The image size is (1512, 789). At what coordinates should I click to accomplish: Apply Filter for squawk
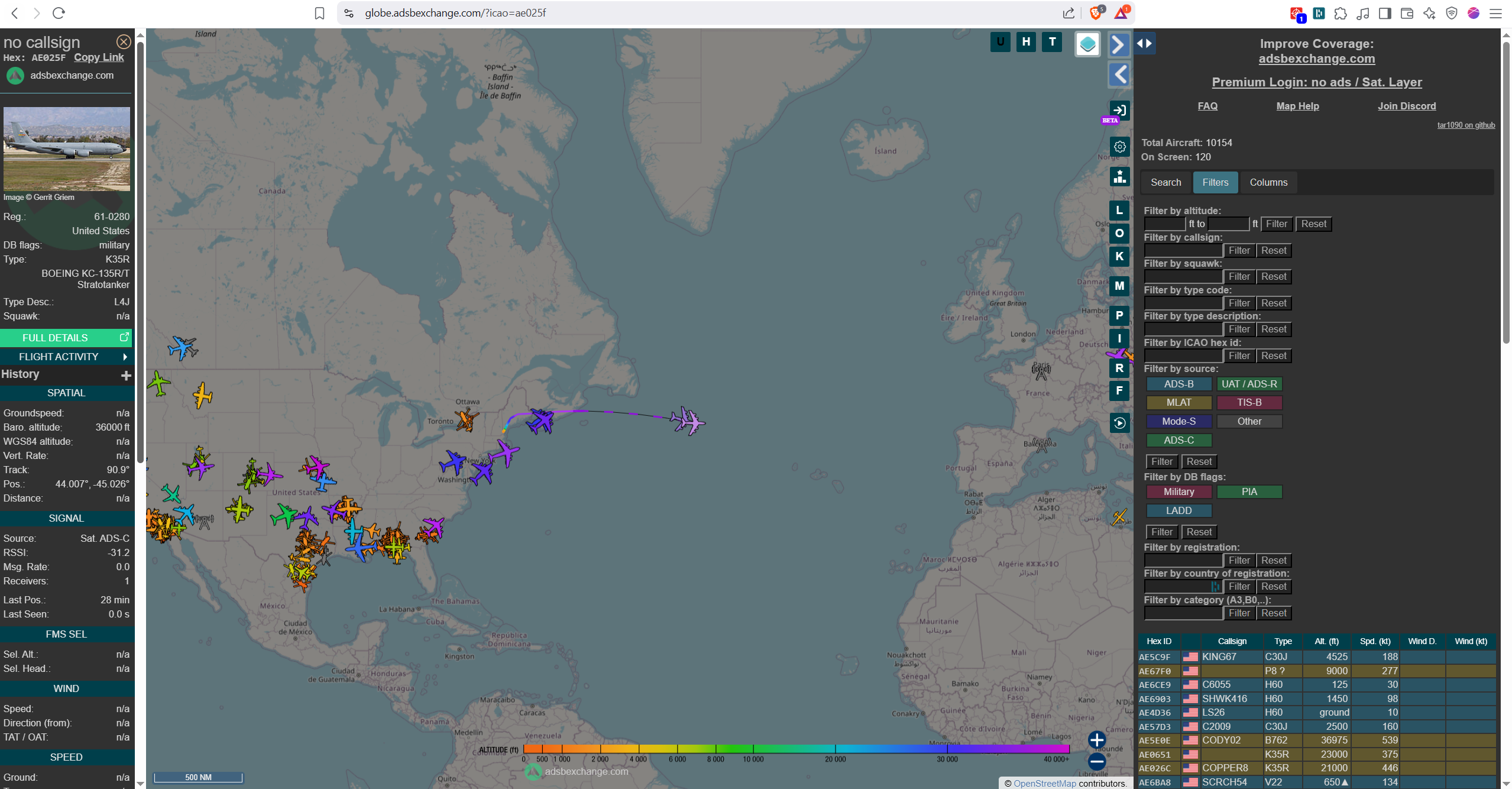[1239, 276]
